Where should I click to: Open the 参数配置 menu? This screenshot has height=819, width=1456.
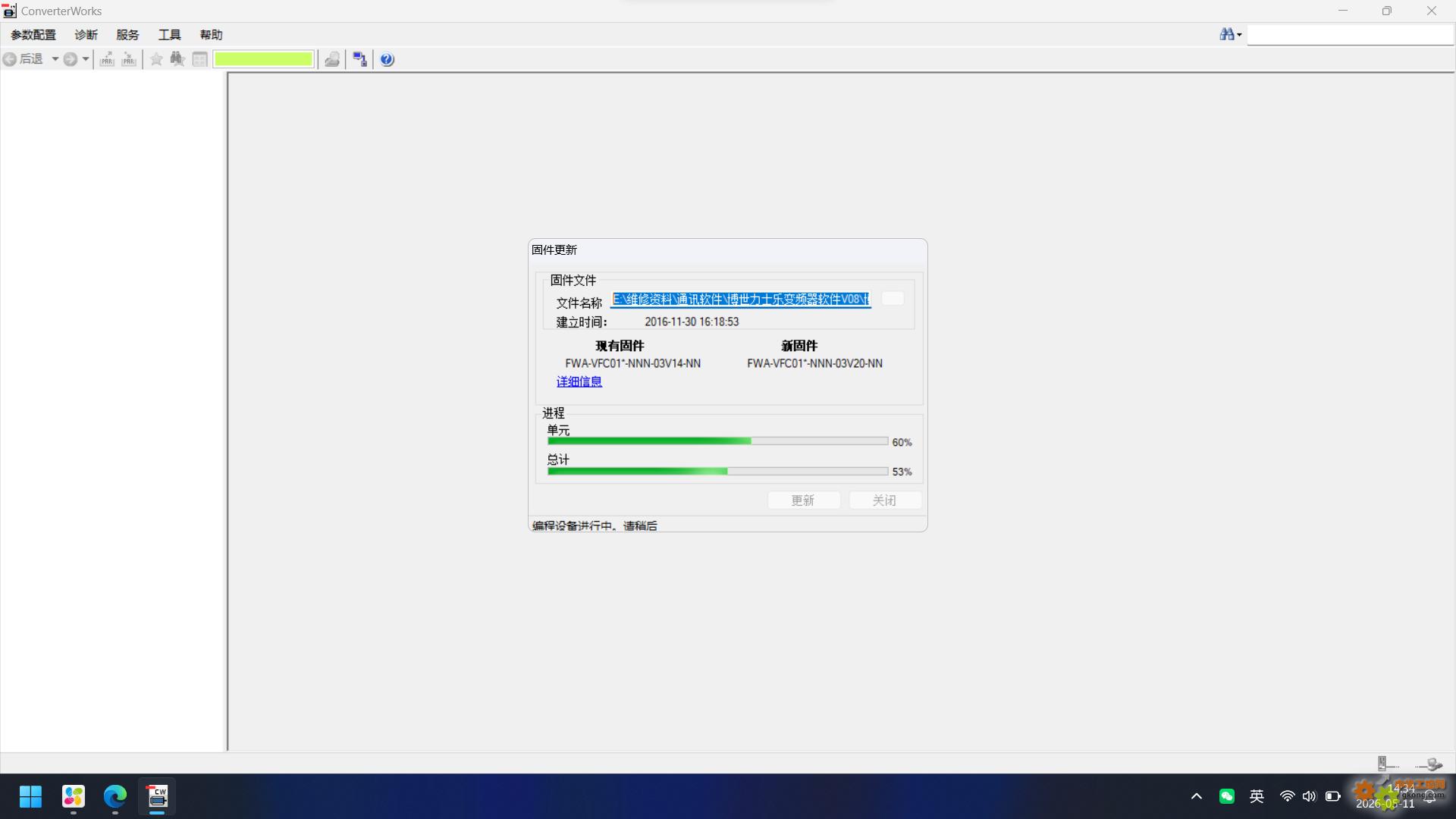tap(33, 35)
